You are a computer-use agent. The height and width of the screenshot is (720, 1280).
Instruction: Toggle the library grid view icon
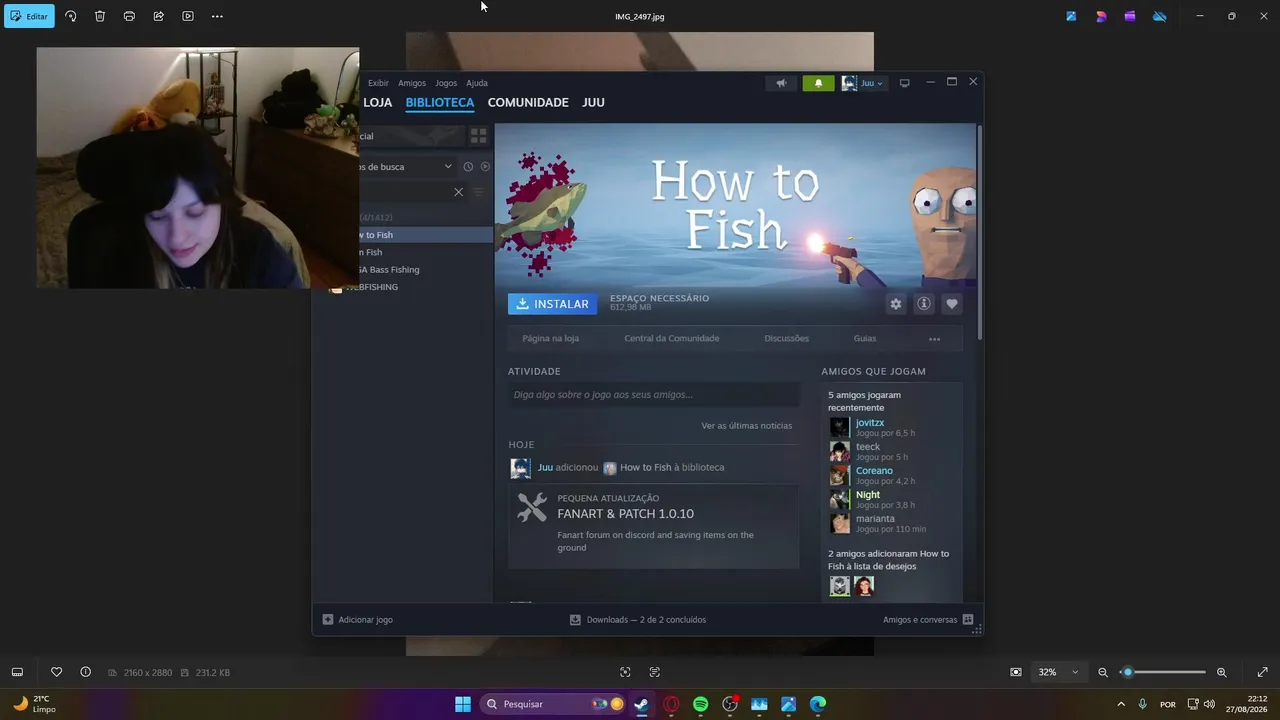click(479, 136)
